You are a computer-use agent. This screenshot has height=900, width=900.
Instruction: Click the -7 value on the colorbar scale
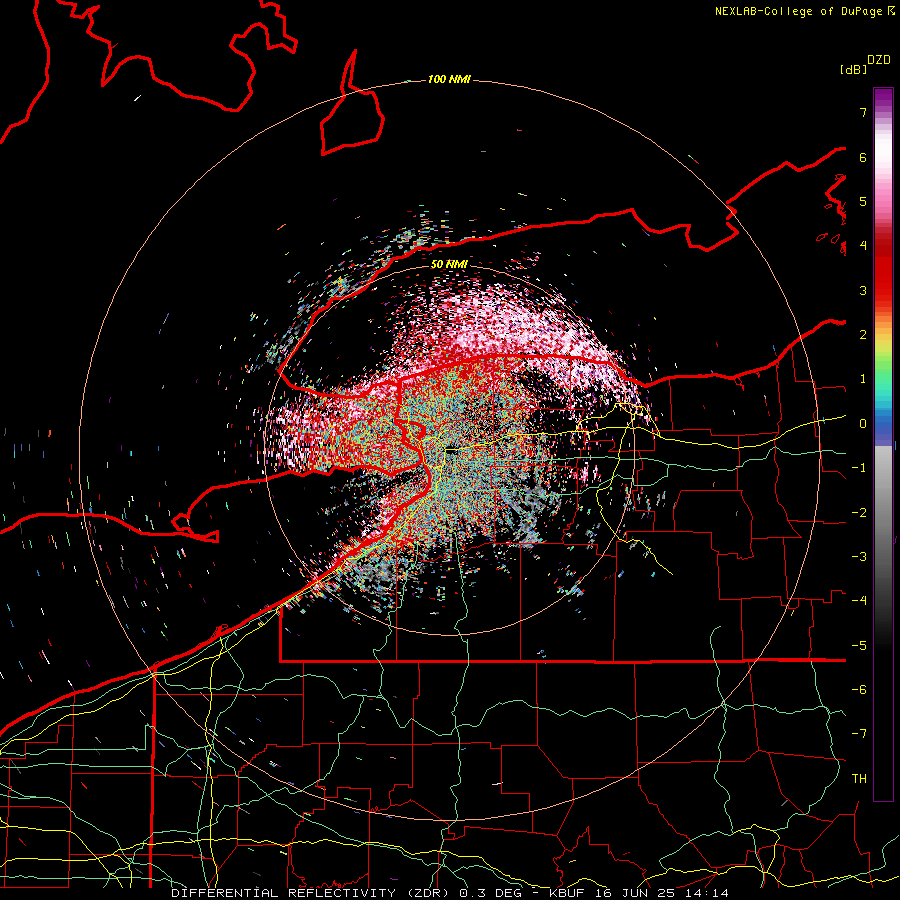[859, 734]
